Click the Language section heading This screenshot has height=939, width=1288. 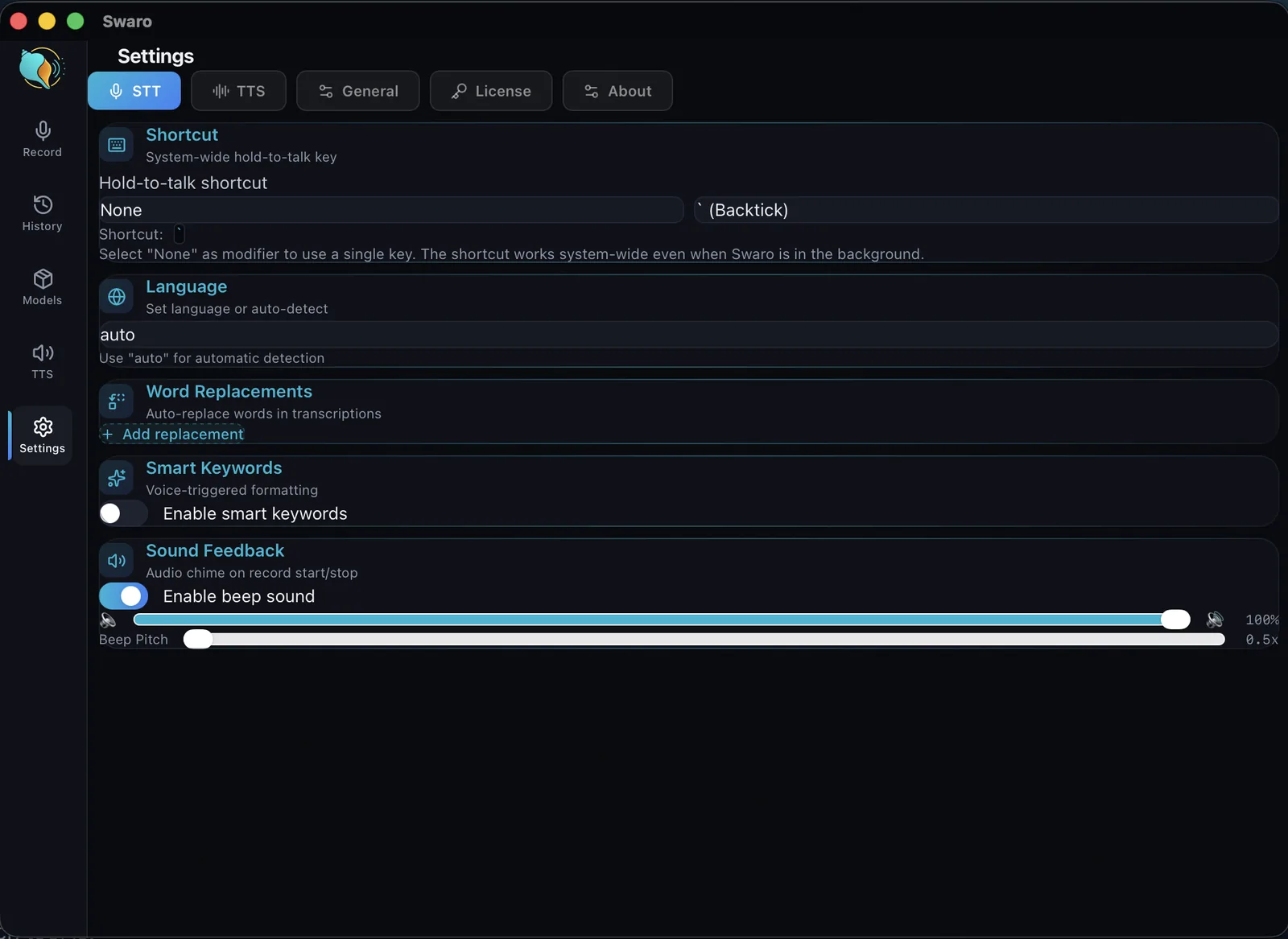[187, 287]
